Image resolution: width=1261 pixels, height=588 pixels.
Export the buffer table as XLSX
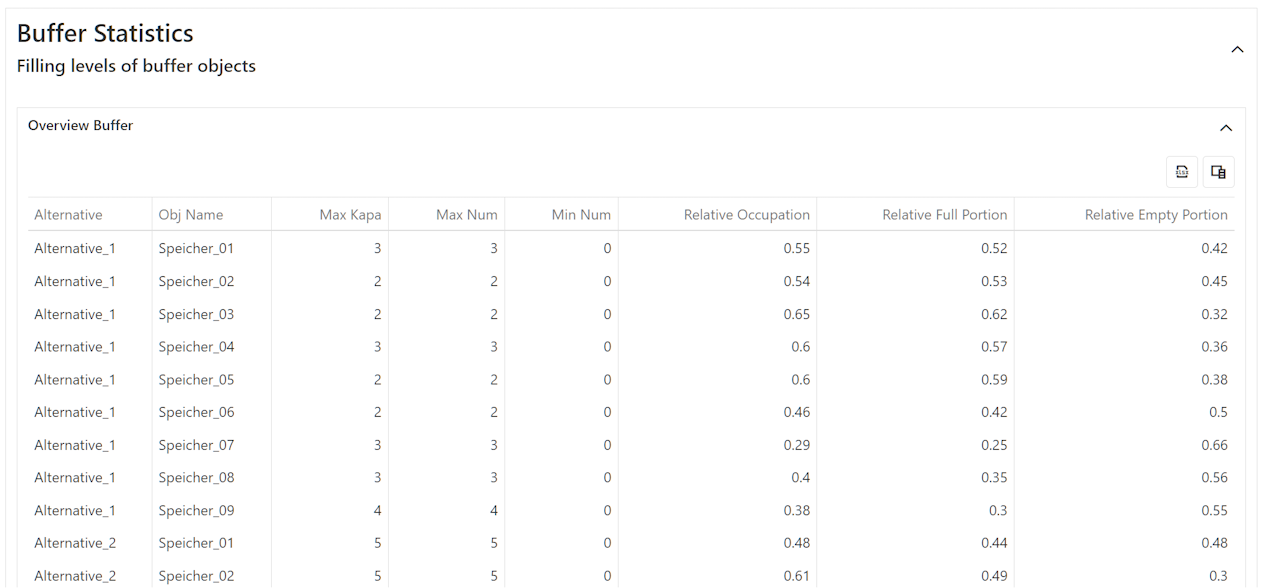click(1181, 171)
